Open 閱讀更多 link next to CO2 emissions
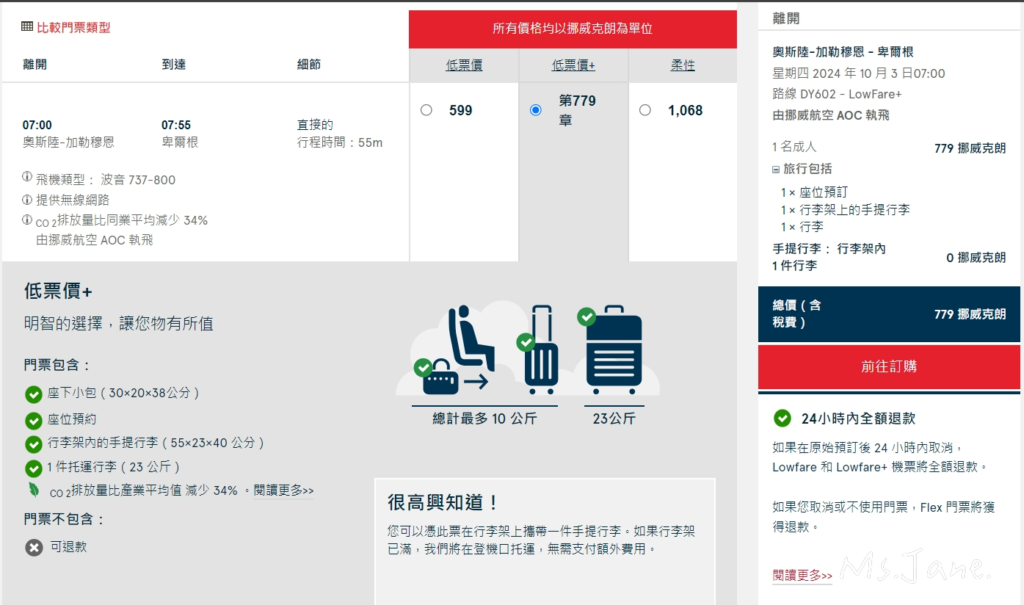Screen dimensions: 1024x605 coord(284,490)
